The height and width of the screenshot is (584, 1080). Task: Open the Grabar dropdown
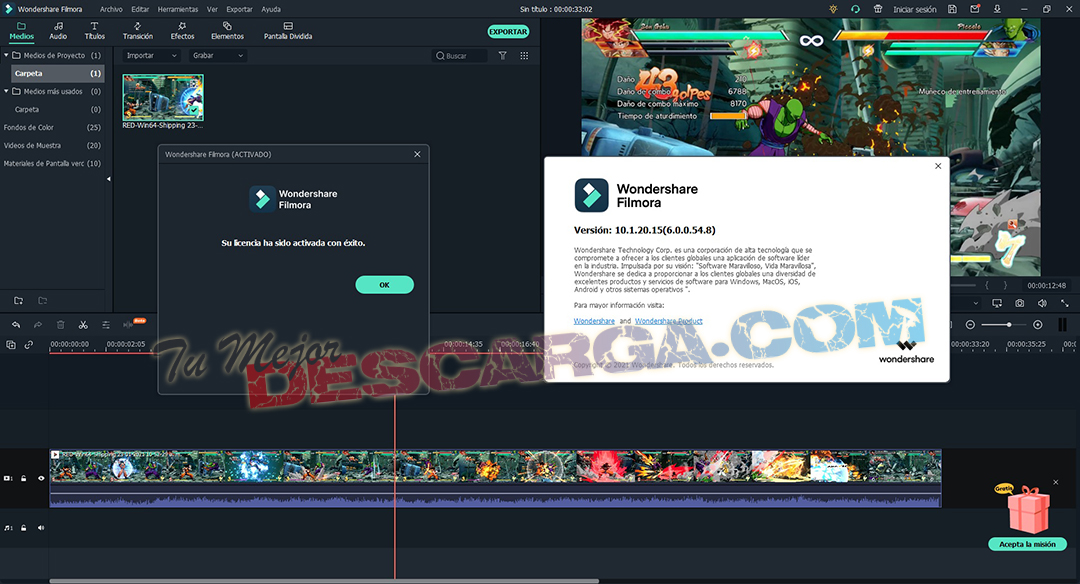[218, 56]
